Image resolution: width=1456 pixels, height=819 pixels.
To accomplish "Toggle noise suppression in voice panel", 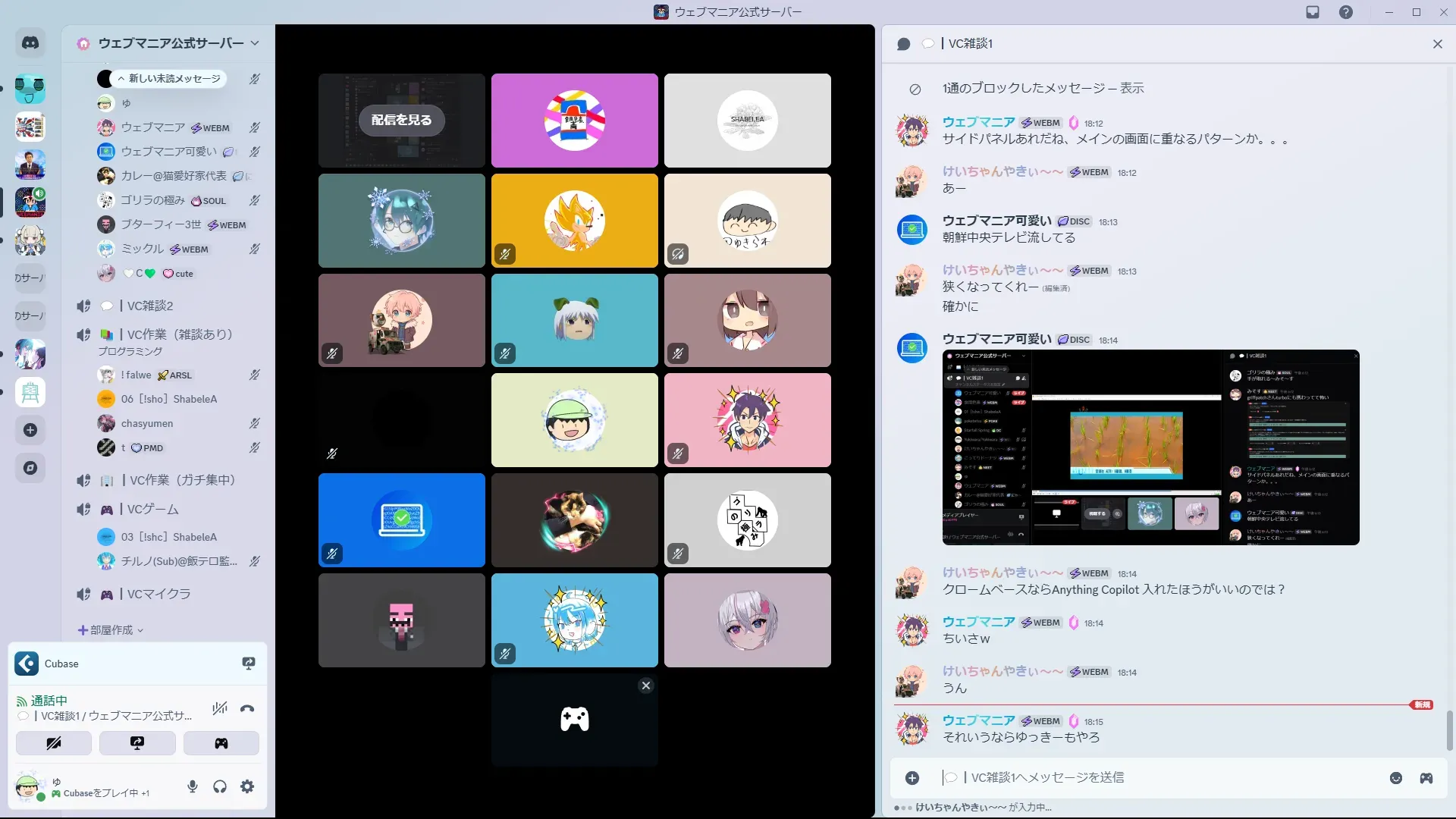I will click(220, 709).
